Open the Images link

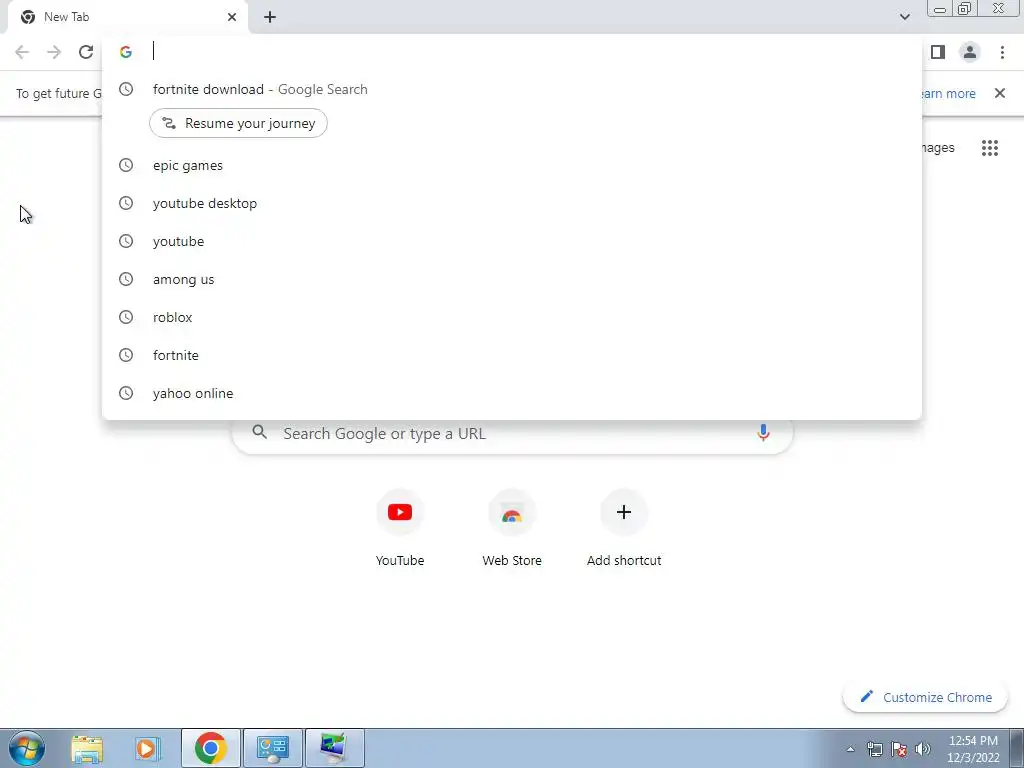point(936,148)
